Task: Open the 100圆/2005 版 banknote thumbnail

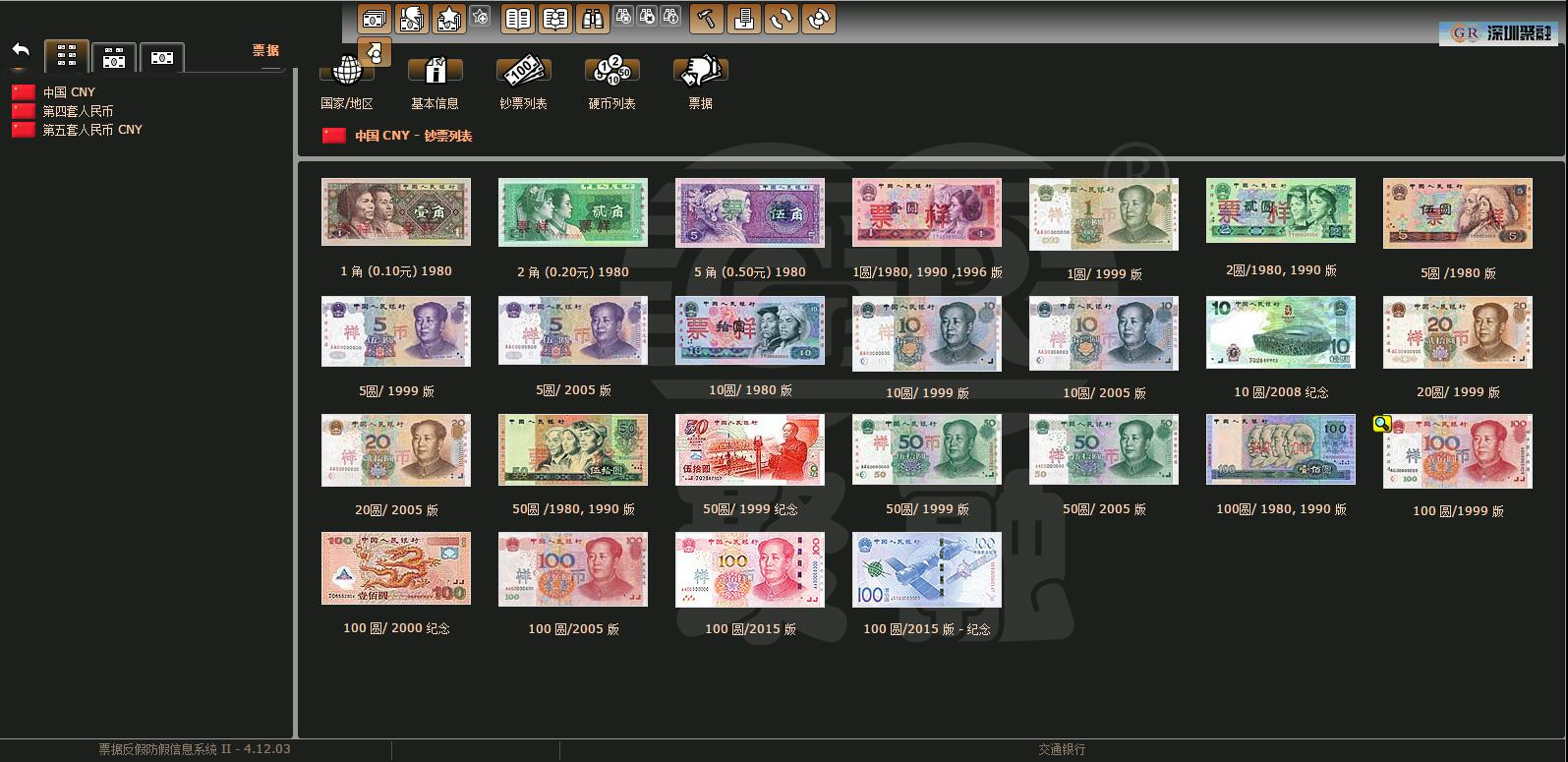Action: pyautogui.click(x=573, y=569)
